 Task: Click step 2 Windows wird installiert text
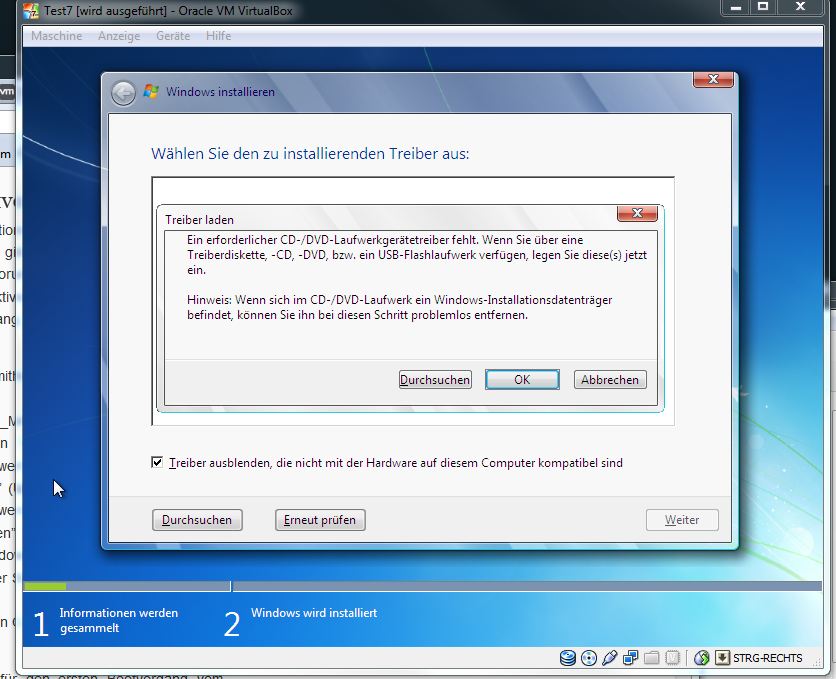point(314,613)
